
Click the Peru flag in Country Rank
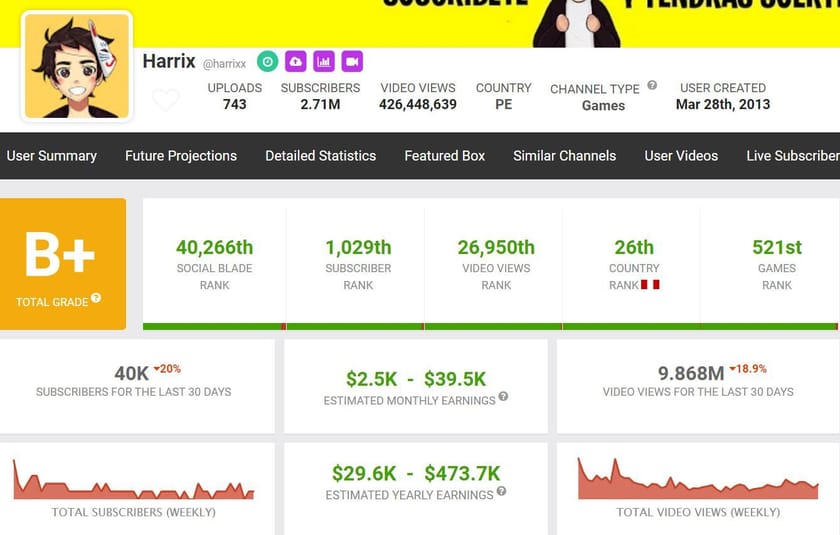(650, 285)
